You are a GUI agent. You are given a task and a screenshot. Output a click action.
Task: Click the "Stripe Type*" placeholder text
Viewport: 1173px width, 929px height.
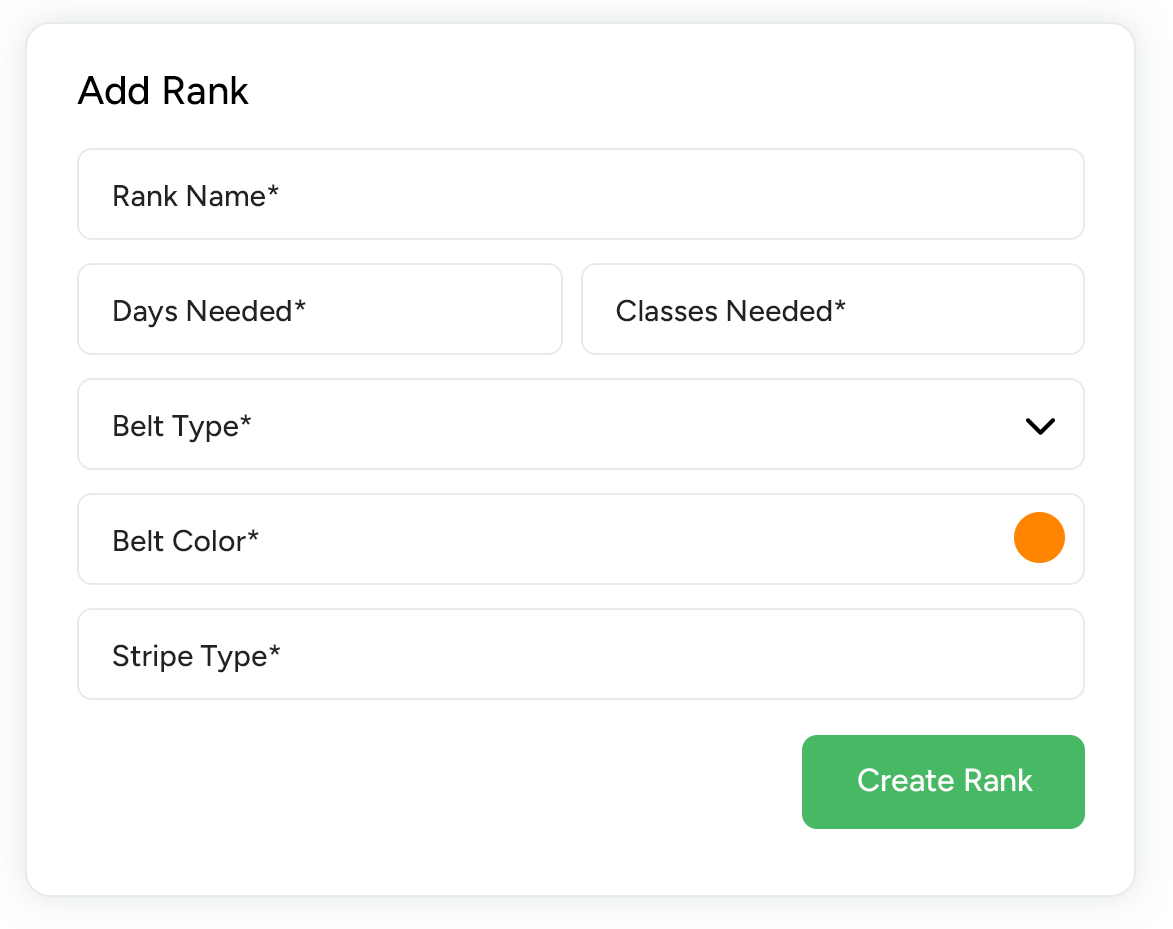coord(196,656)
